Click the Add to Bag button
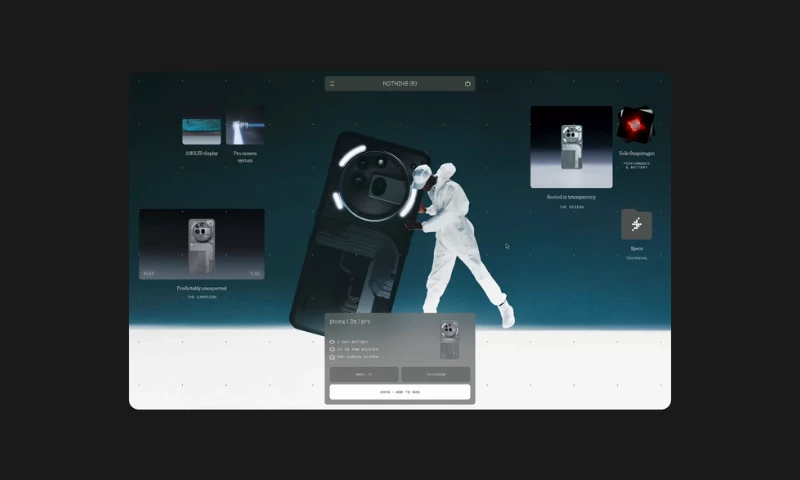Image resolution: width=800 pixels, height=480 pixels. coord(400,392)
